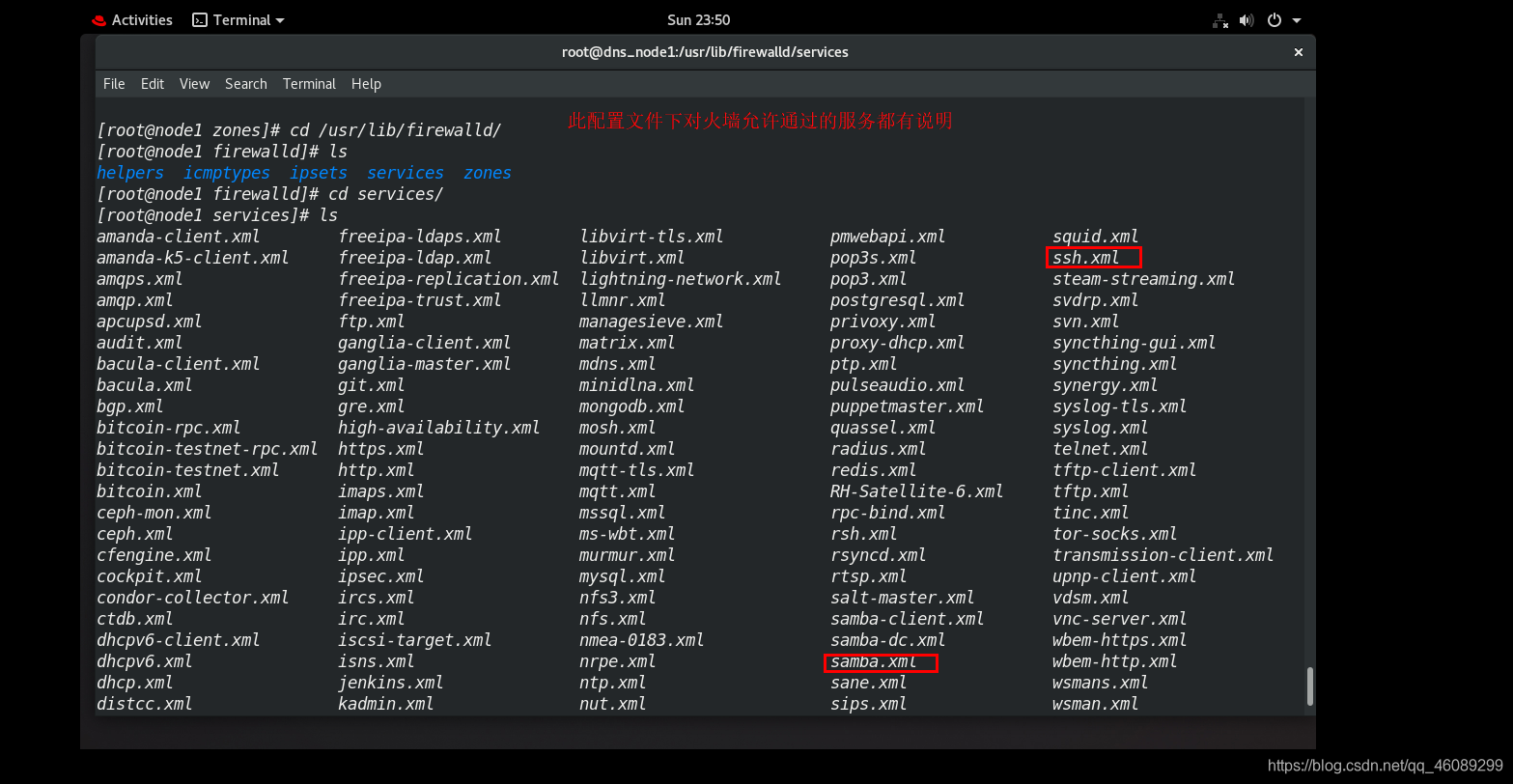Image resolution: width=1513 pixels, height=784 pixels.
Task: Close the terminal window
Action: pyautogui.click(x=1299, y=52)
